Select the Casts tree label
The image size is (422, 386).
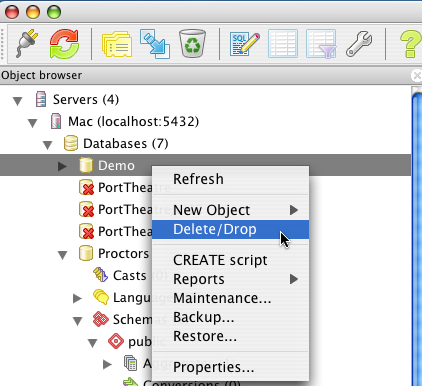129,275
